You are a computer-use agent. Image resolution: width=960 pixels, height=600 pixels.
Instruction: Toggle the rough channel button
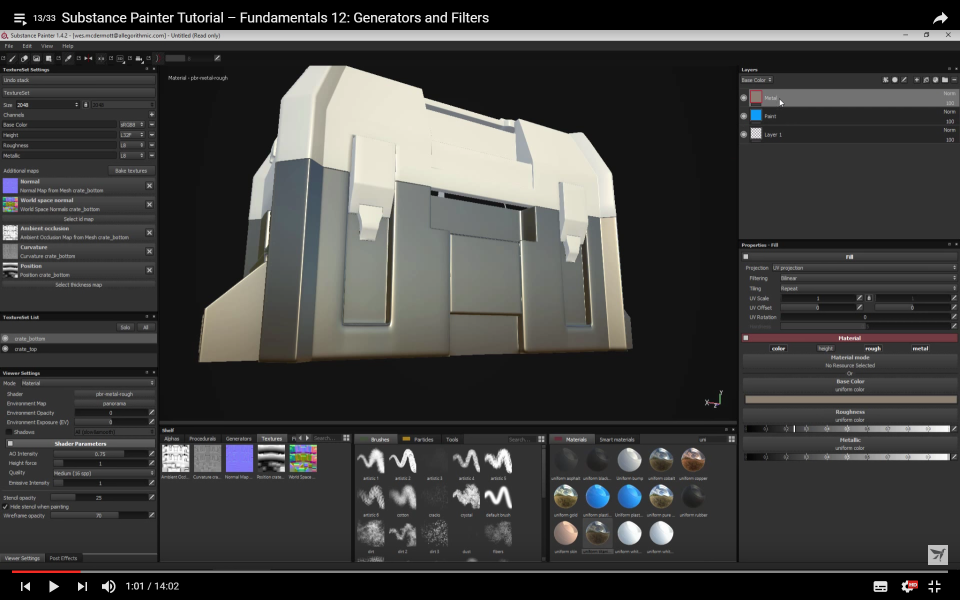point(873,348)
